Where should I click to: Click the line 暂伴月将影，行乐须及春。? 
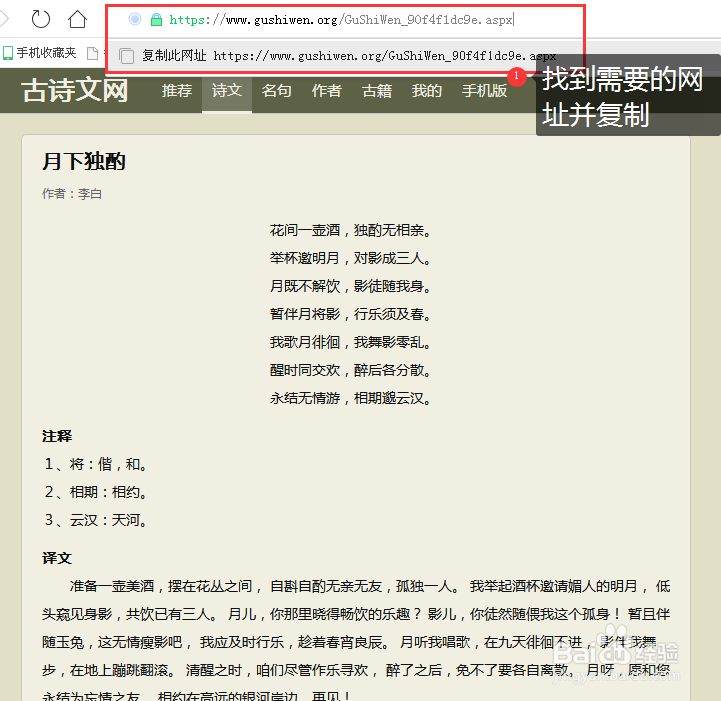(350, 314)
